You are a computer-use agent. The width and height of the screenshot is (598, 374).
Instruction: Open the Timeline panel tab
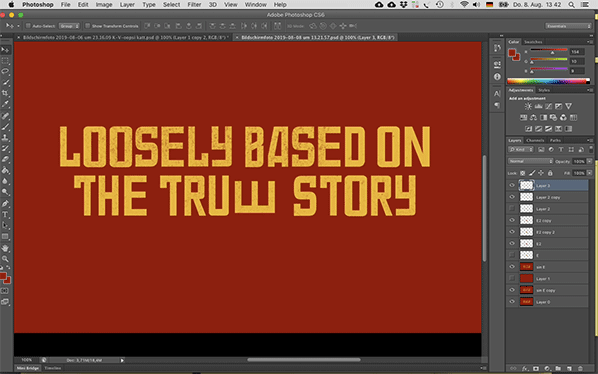pyautogui.click(x=53, y=368)
